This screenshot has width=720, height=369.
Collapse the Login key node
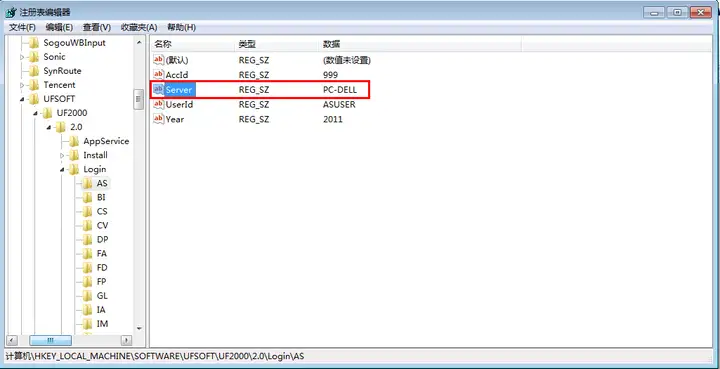click(x=62, y=170)
